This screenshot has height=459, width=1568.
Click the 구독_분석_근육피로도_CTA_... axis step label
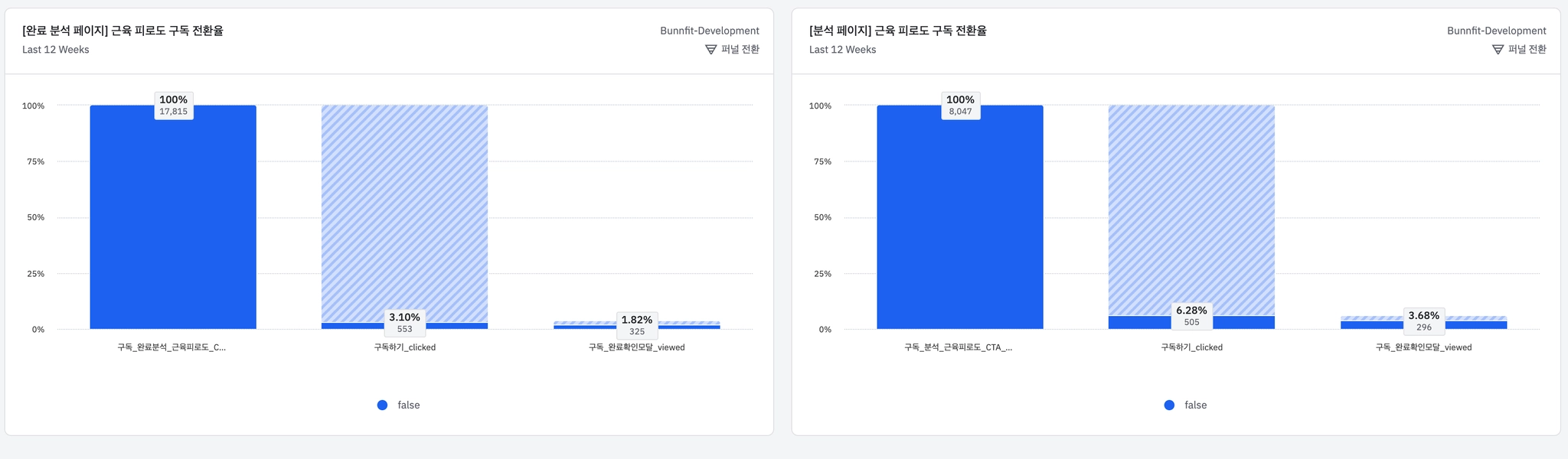pos(958,347)
